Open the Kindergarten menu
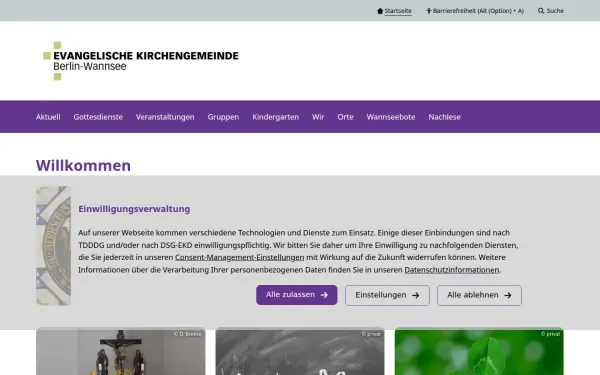This screenshot has height=375, width=600. coord(276,117)
